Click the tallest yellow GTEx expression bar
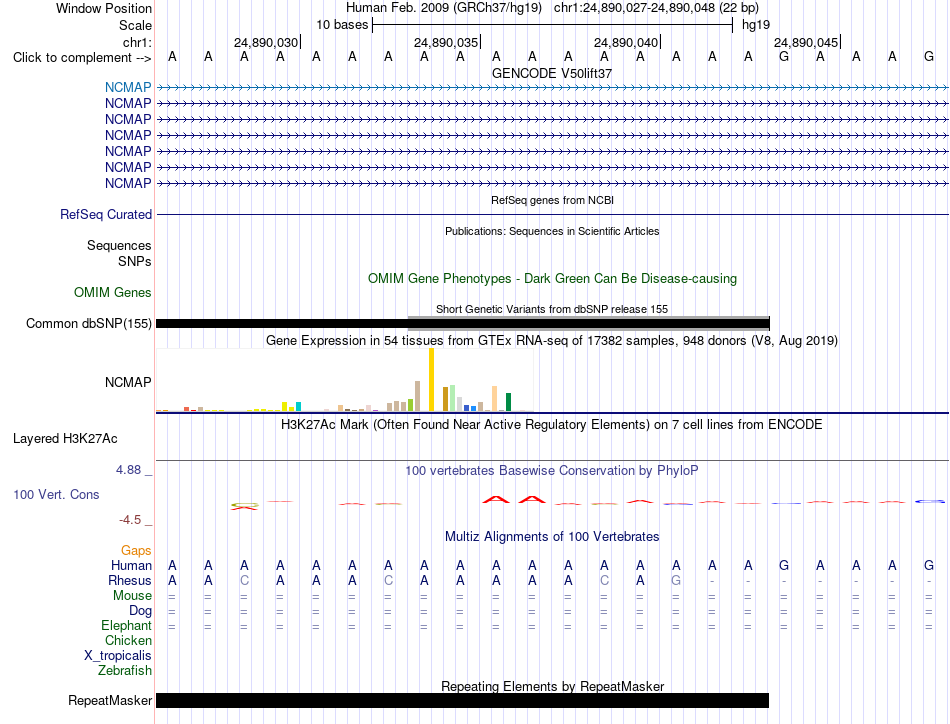 pos(431,380)
